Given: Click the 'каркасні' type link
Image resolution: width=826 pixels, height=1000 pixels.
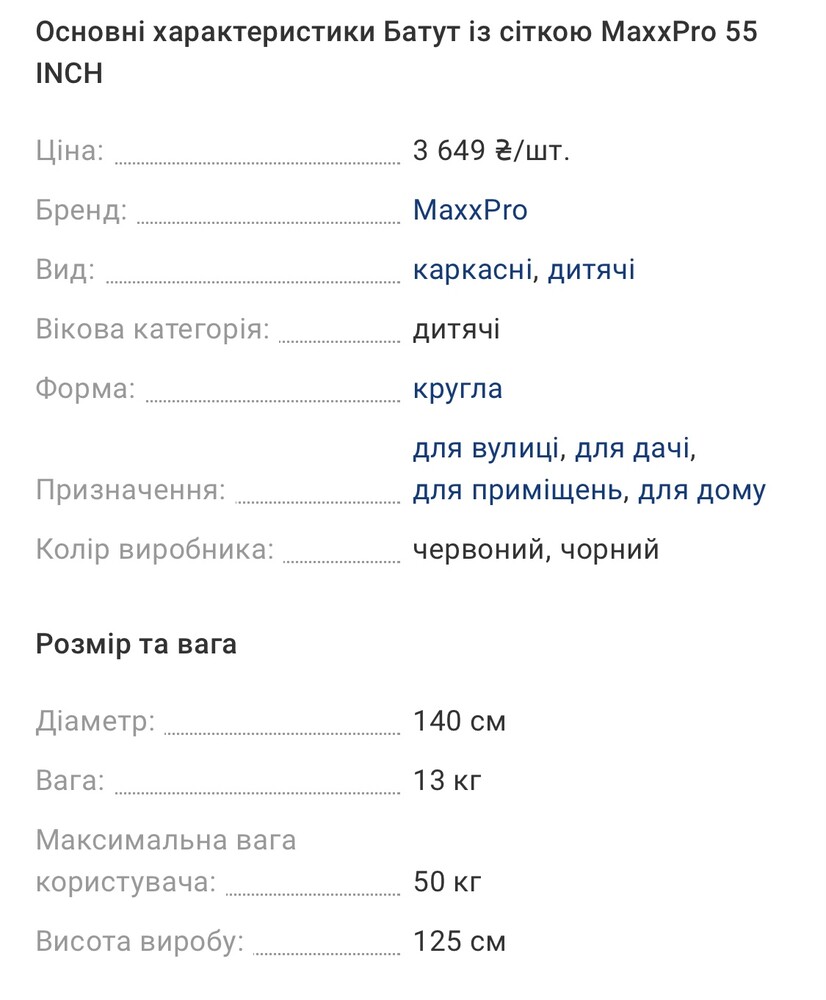Looking at the screenshot, I should [471, 270].
